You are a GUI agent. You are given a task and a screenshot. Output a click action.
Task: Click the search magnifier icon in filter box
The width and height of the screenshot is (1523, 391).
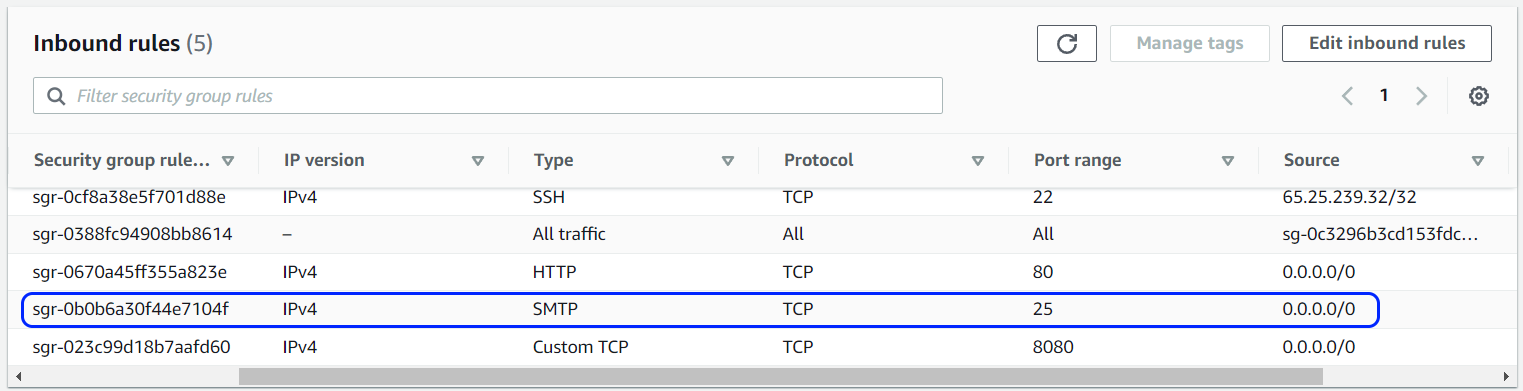pyautogui.click(x=56, y=96)
